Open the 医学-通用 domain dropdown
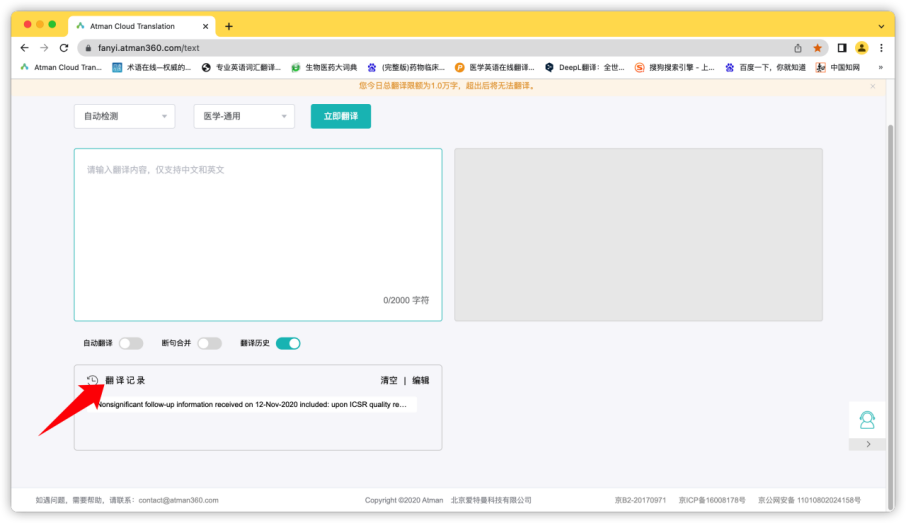This screenshot has width=907, height=524. pos(244,116)
